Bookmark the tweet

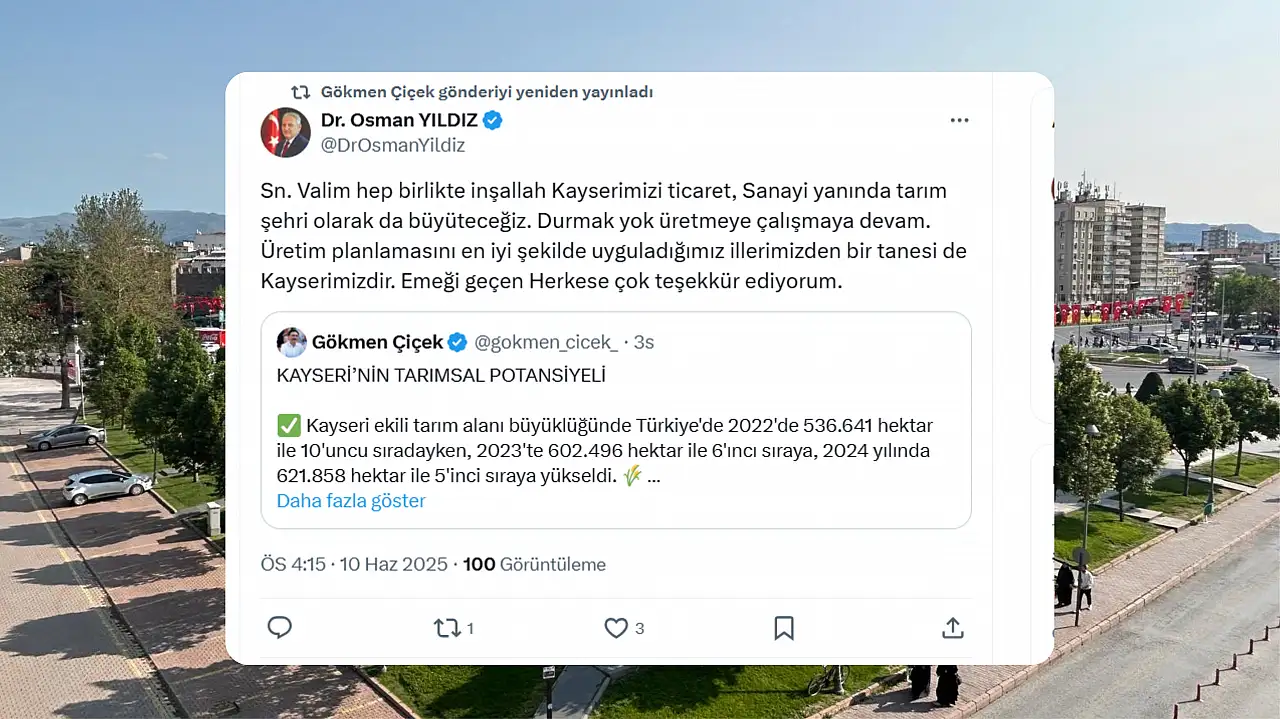coord(784,628)
